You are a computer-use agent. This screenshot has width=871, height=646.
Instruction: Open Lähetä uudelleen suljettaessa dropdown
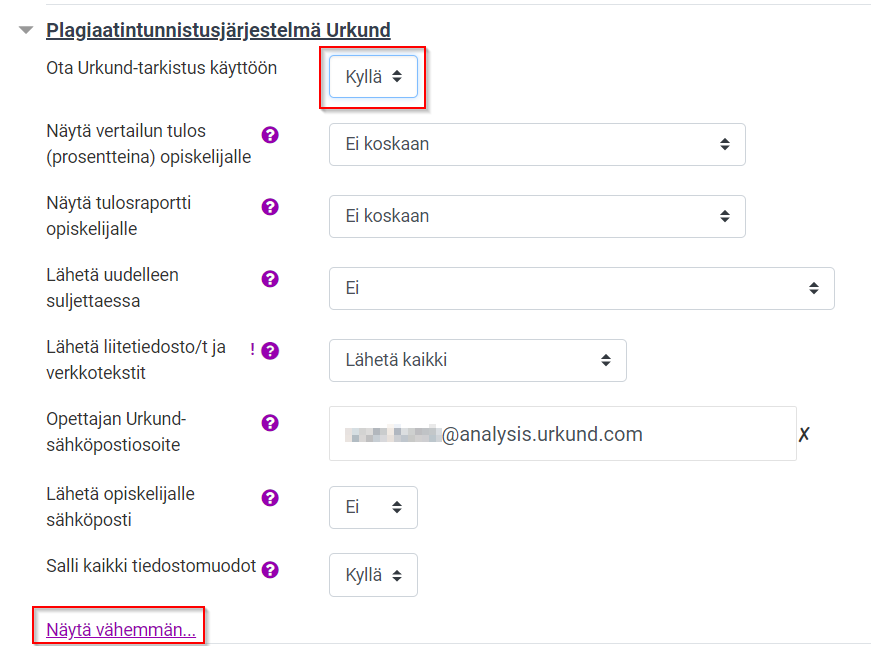pyautogui.click(x=582, y=288)
